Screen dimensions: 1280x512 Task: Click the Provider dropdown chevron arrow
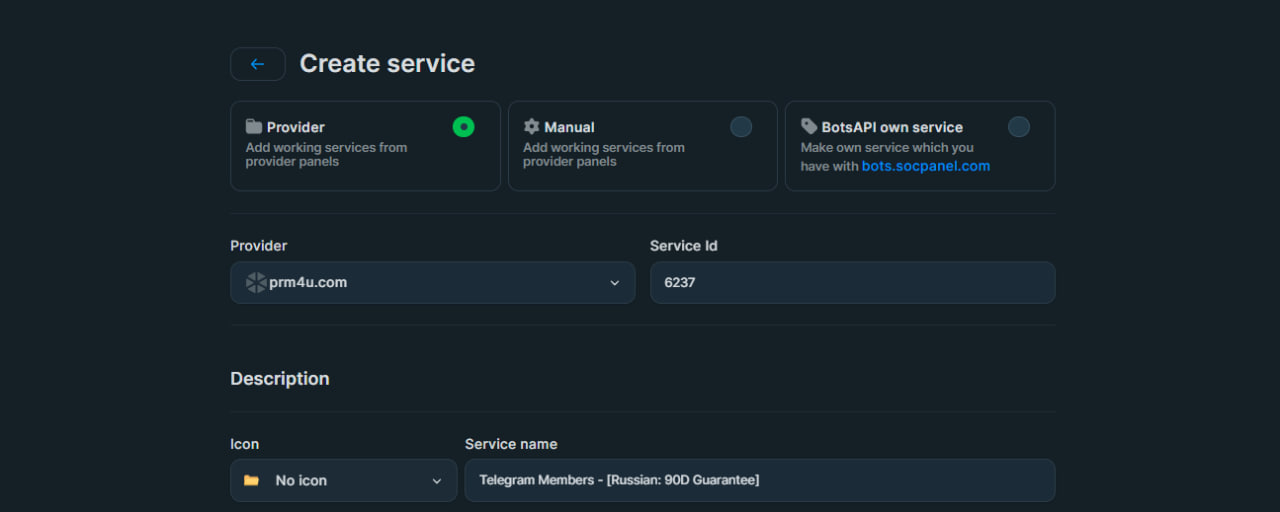tap(615, 283)
